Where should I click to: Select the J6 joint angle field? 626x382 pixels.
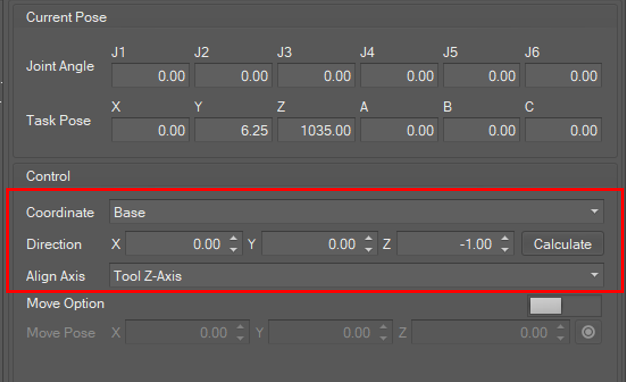coord(563,75)
